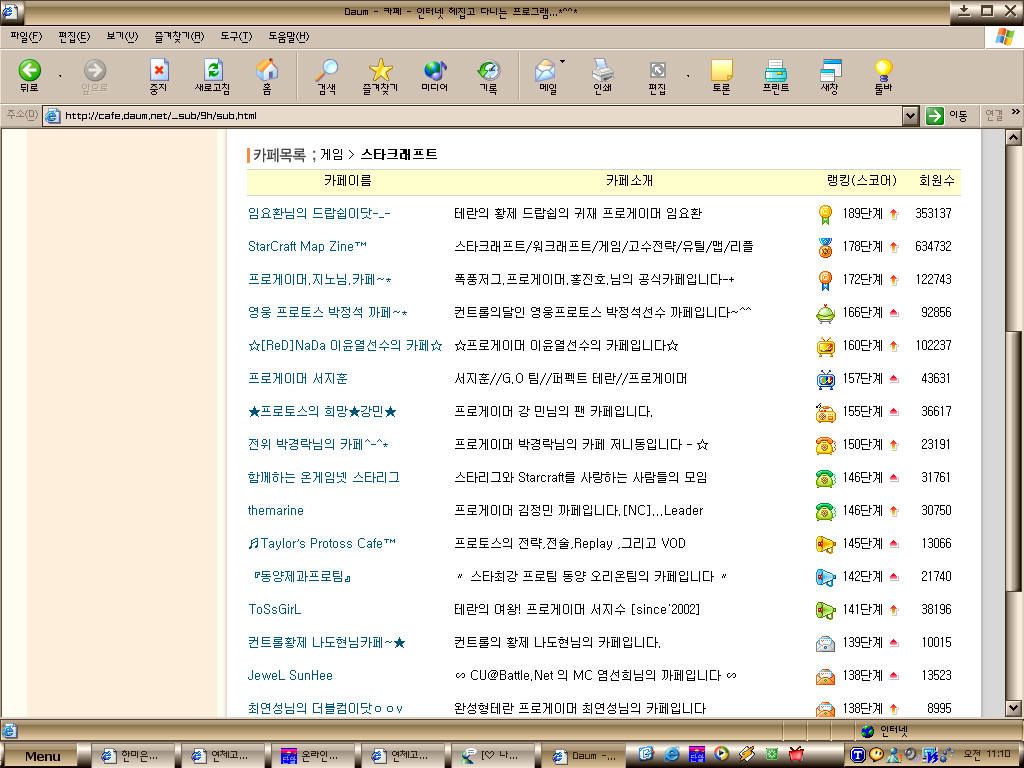Click the 오전 11:10 system clock
This screenshot has height=768, width=1024.
987,755
